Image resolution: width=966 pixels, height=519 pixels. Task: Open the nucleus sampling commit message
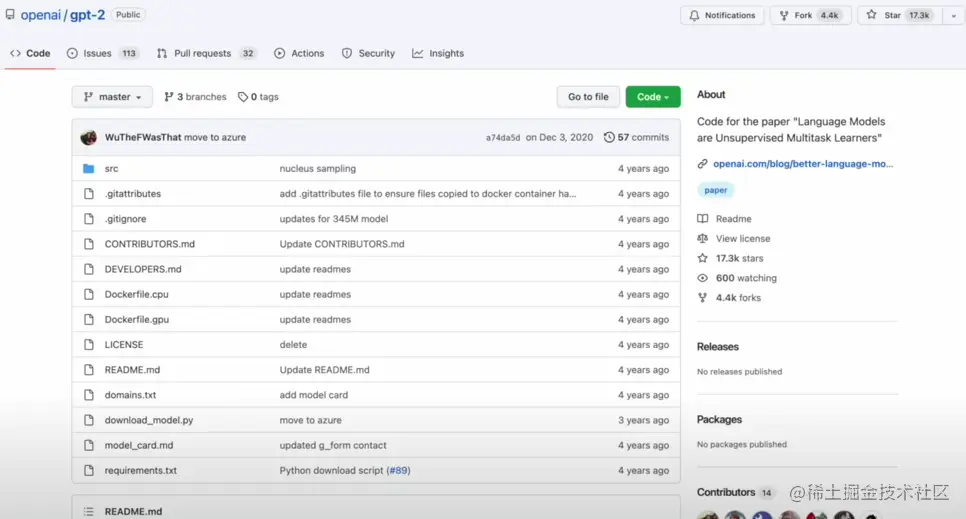coord(317,168)
